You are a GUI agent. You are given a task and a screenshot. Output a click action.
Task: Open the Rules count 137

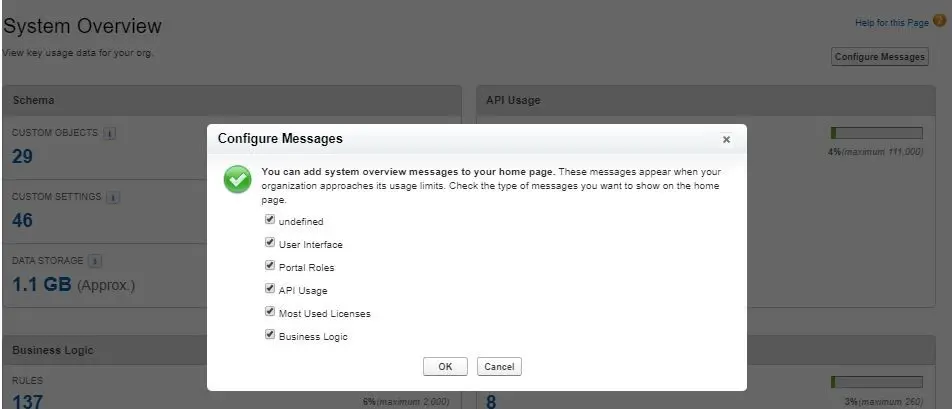[x=27, y=401]
